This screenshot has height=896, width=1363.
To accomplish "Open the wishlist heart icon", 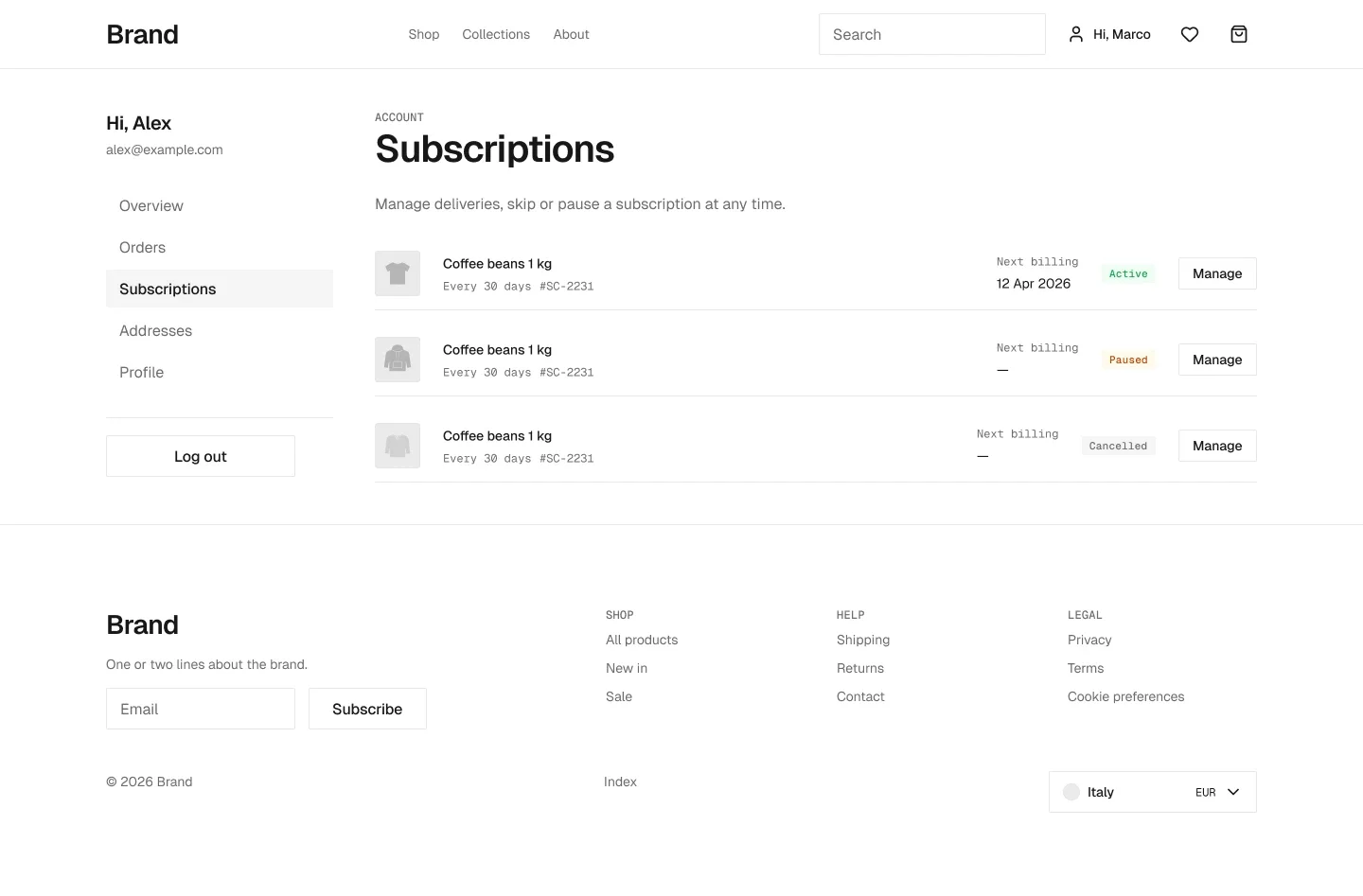I will pos(1190,34).
